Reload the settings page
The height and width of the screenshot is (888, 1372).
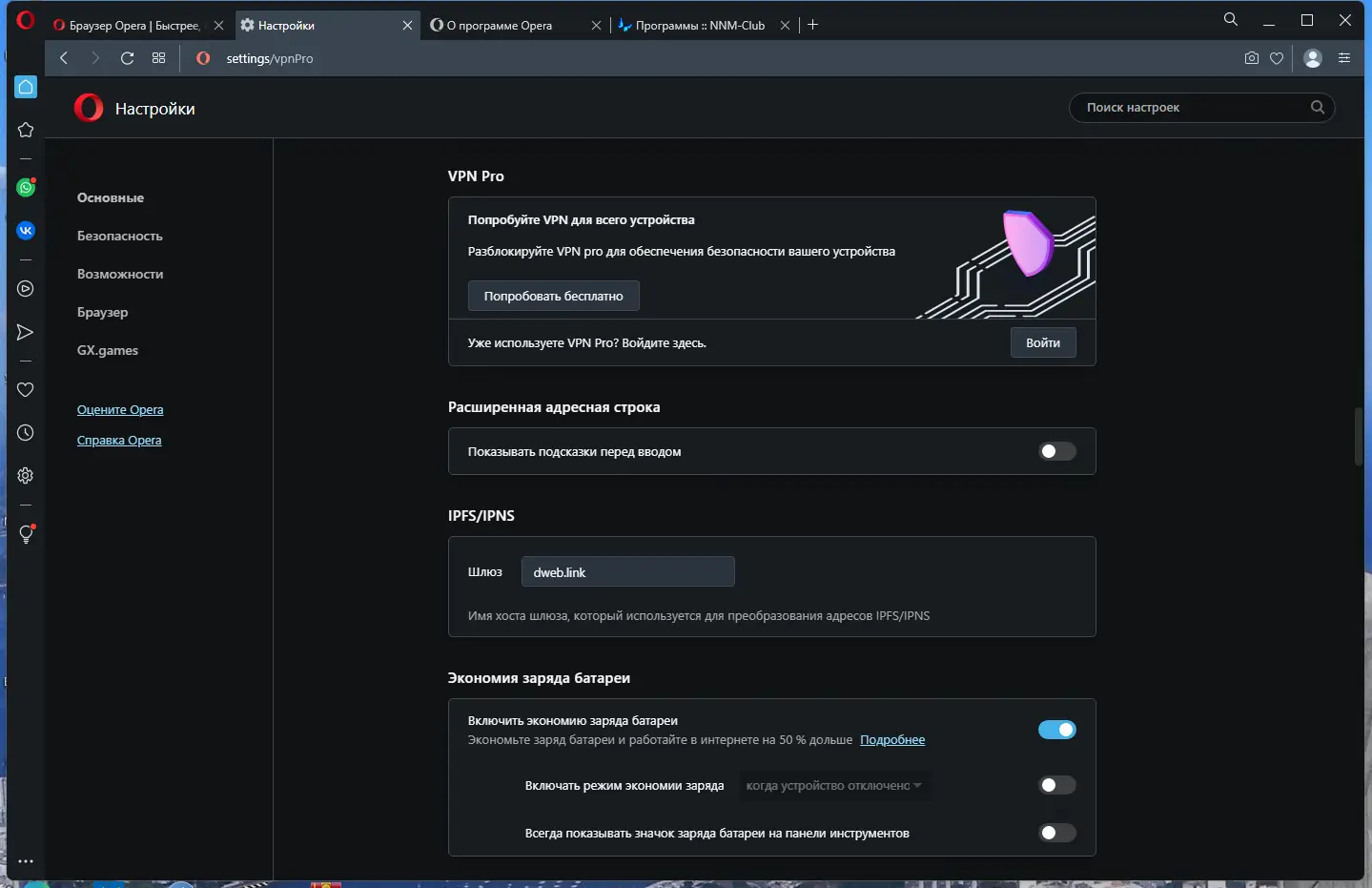tap(127, 58)
